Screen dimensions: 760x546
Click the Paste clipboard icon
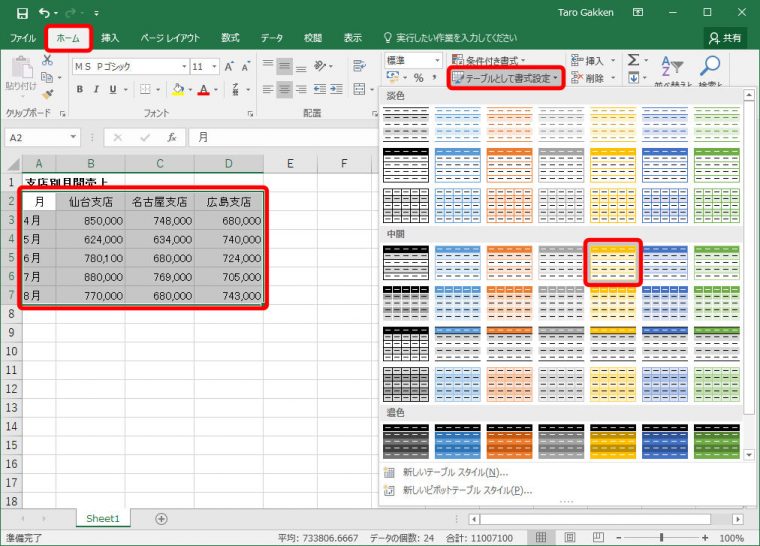click(21, 67)
